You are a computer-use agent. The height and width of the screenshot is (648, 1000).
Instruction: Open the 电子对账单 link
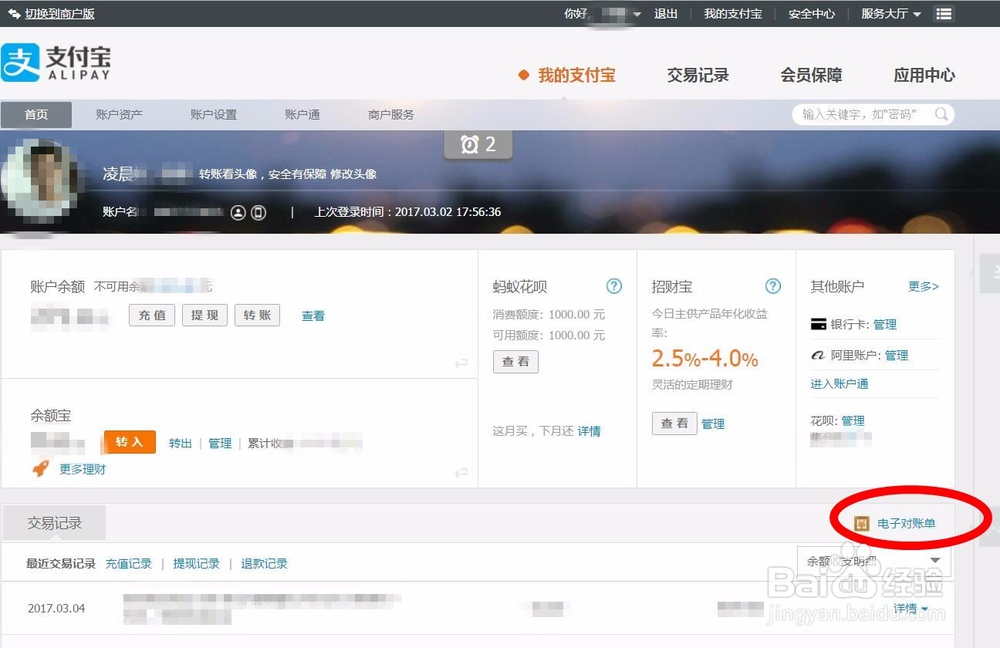tap(906, 524)
